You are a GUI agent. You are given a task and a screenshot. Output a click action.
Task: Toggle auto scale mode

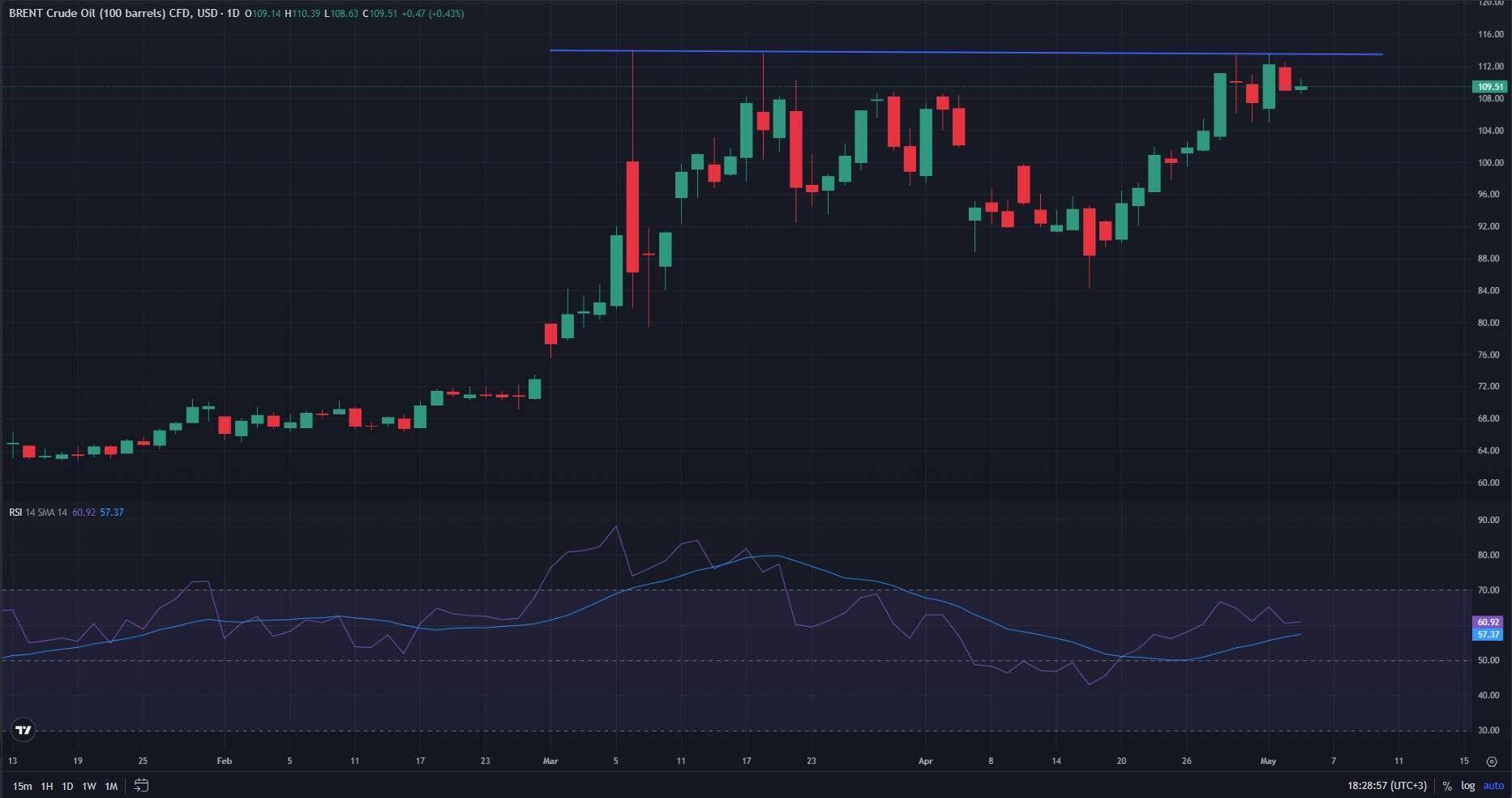pos(1493,786)
